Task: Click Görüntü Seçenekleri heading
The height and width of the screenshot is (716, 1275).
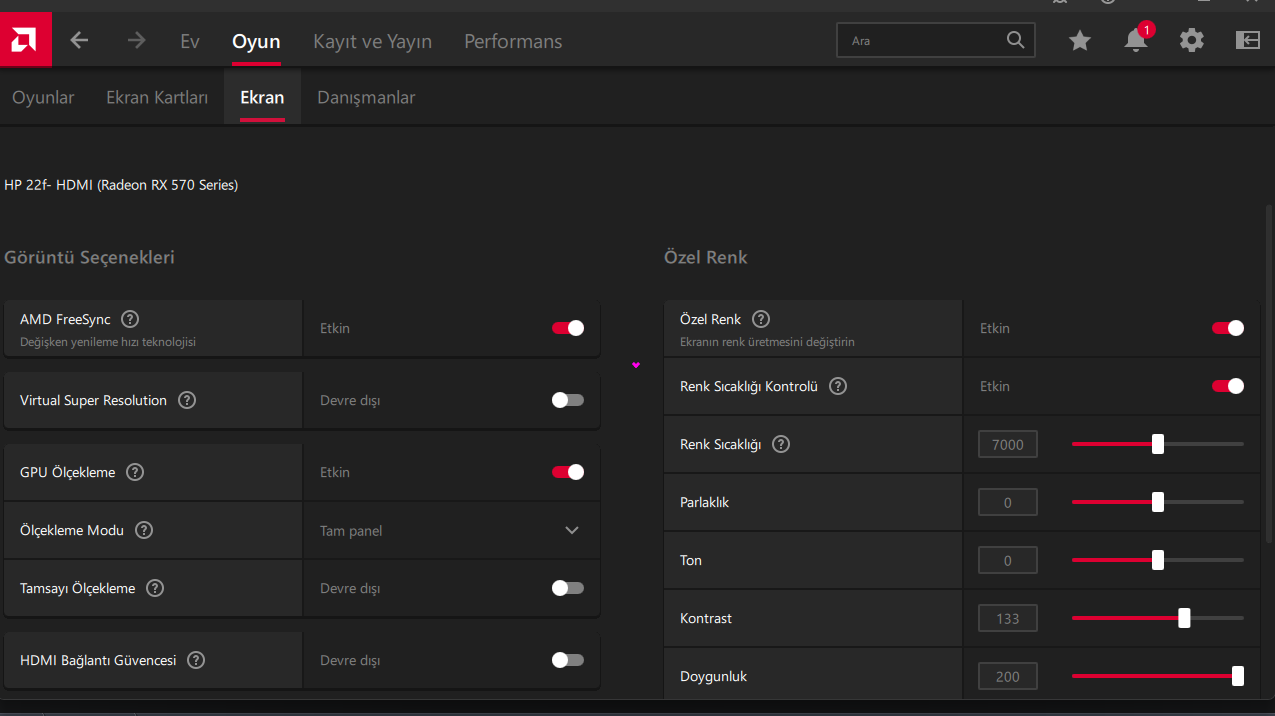Action: (89, 257)
